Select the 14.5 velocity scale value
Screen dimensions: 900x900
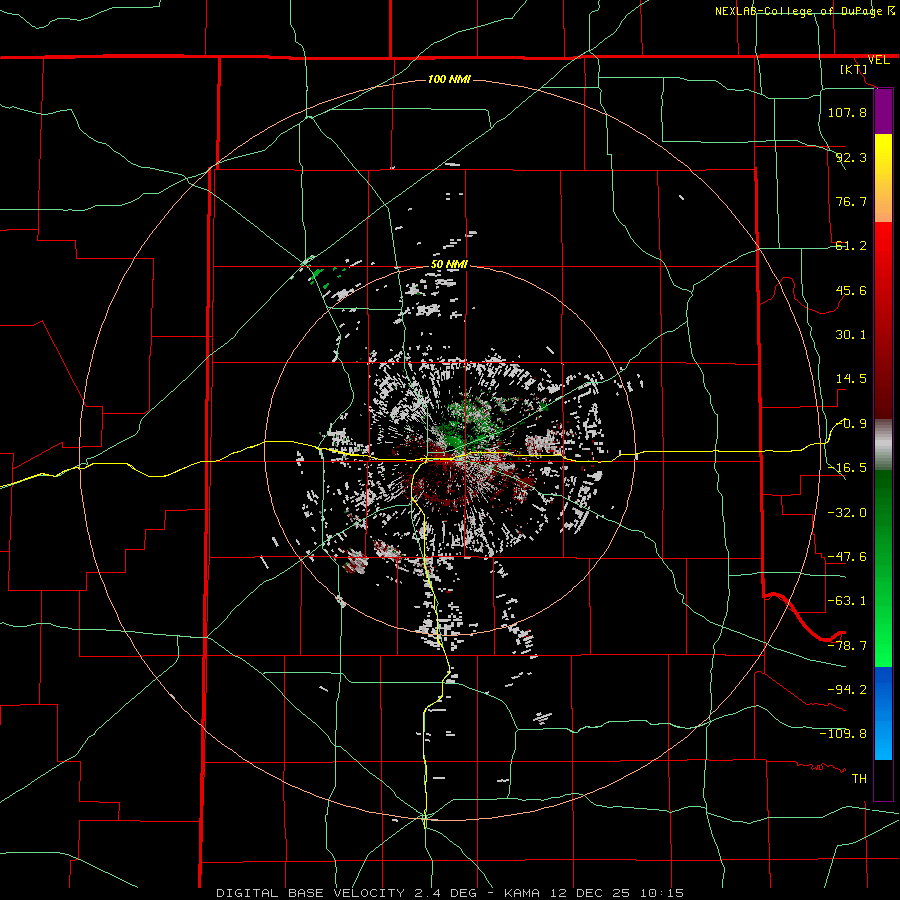[x=851, y=379]
